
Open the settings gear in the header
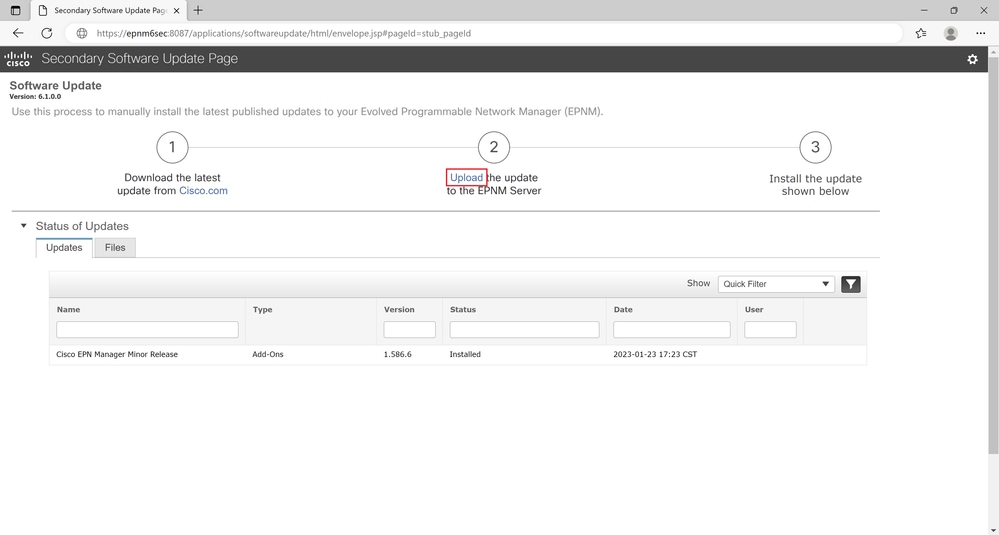[972, 59]
